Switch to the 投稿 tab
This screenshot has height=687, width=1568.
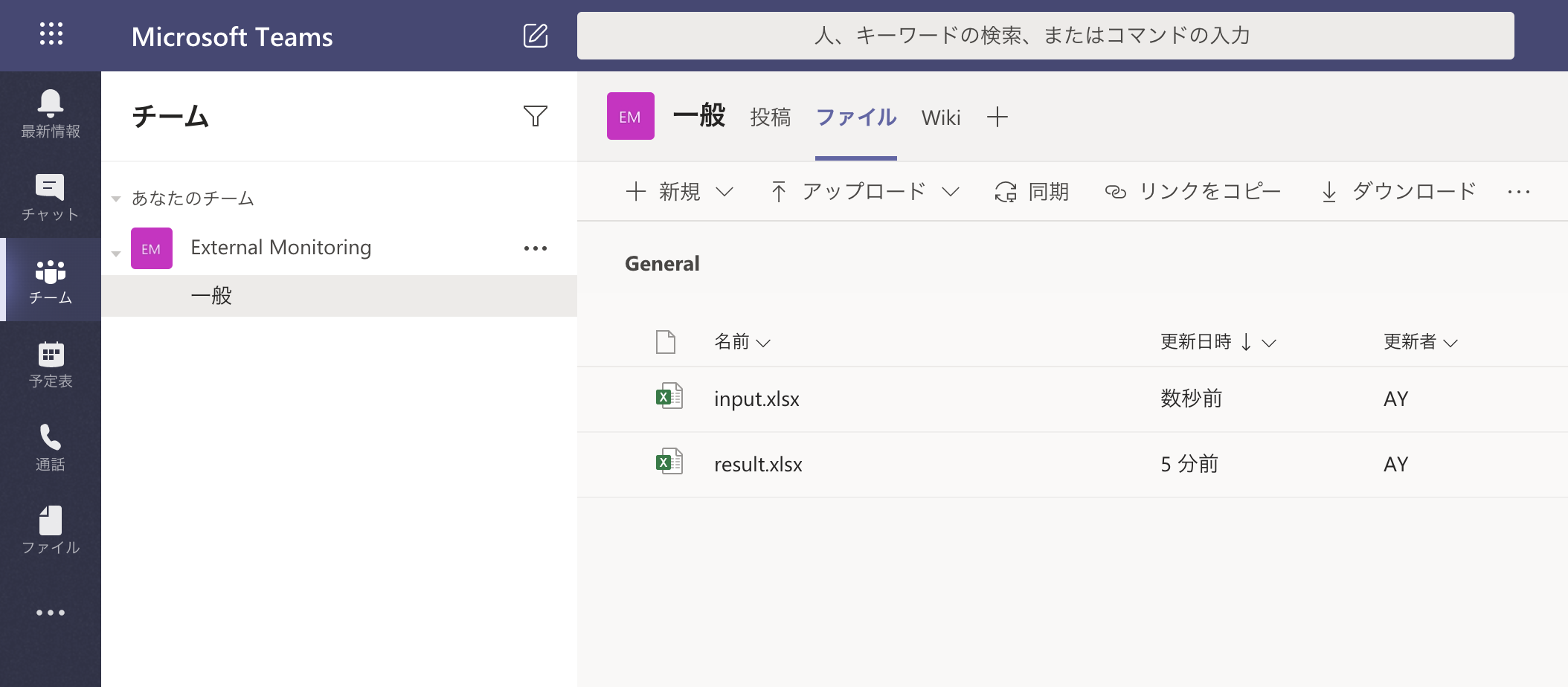(771, 117)
